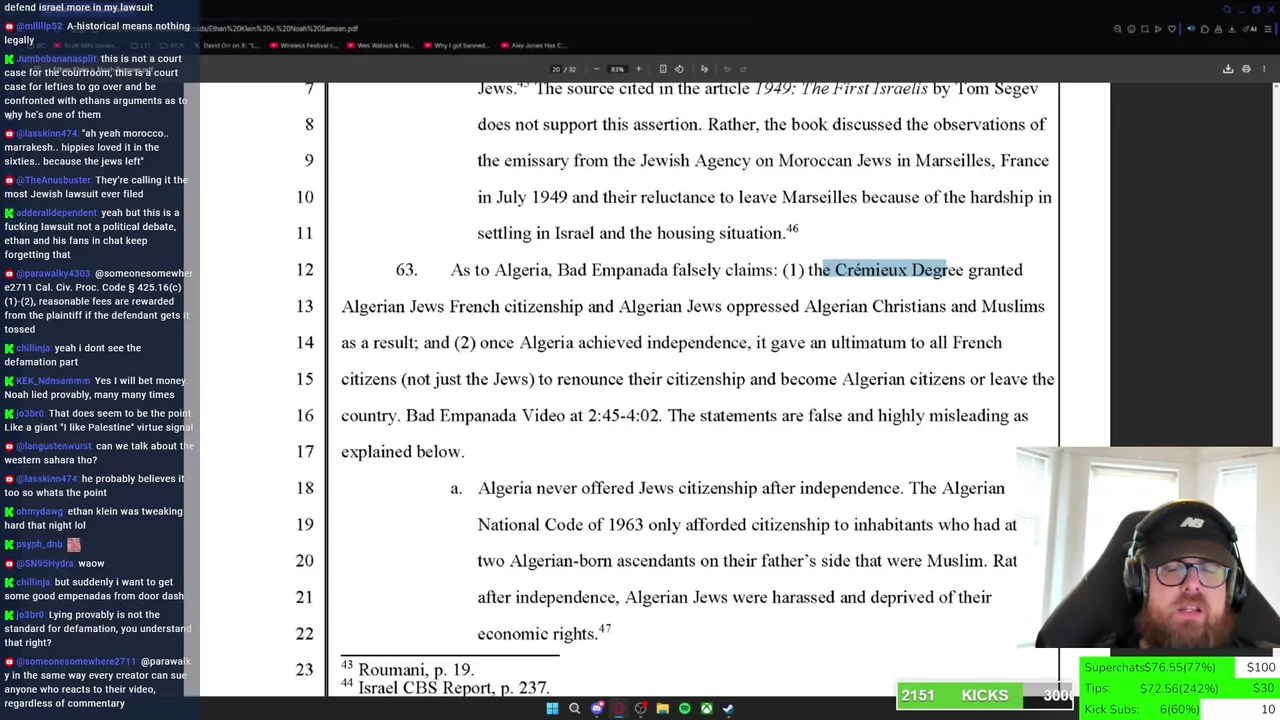The image size is (1280, 720).
Task: Click the Kick Subs 6(60%) goal bar
Action: point(1180,709)
